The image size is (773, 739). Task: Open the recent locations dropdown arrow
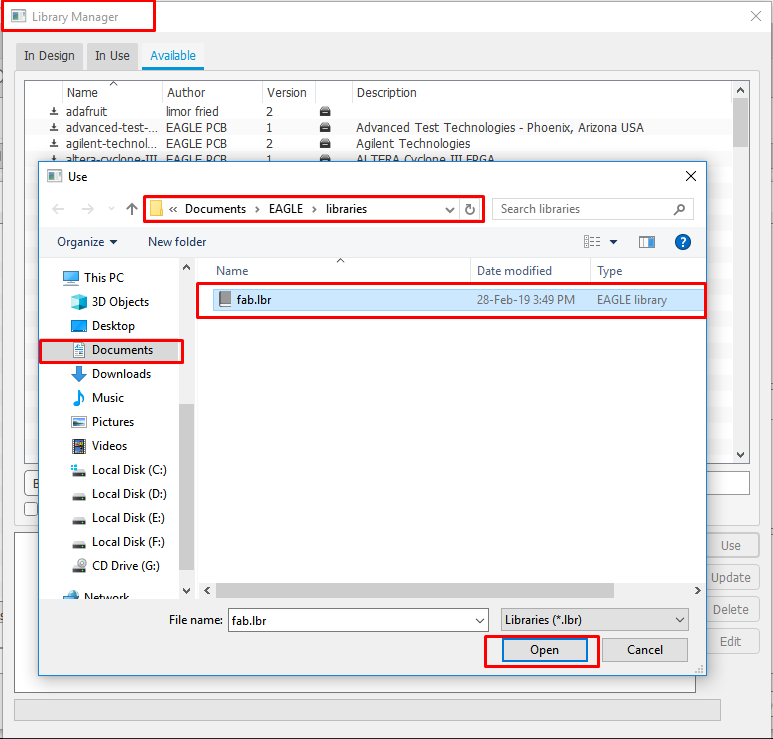pyautogui.click(x=111, y=209)
